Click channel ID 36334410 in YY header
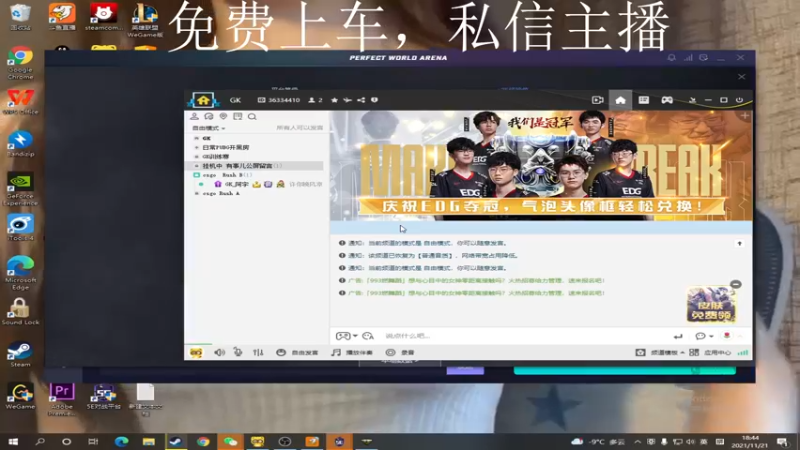 pos(279,100)
